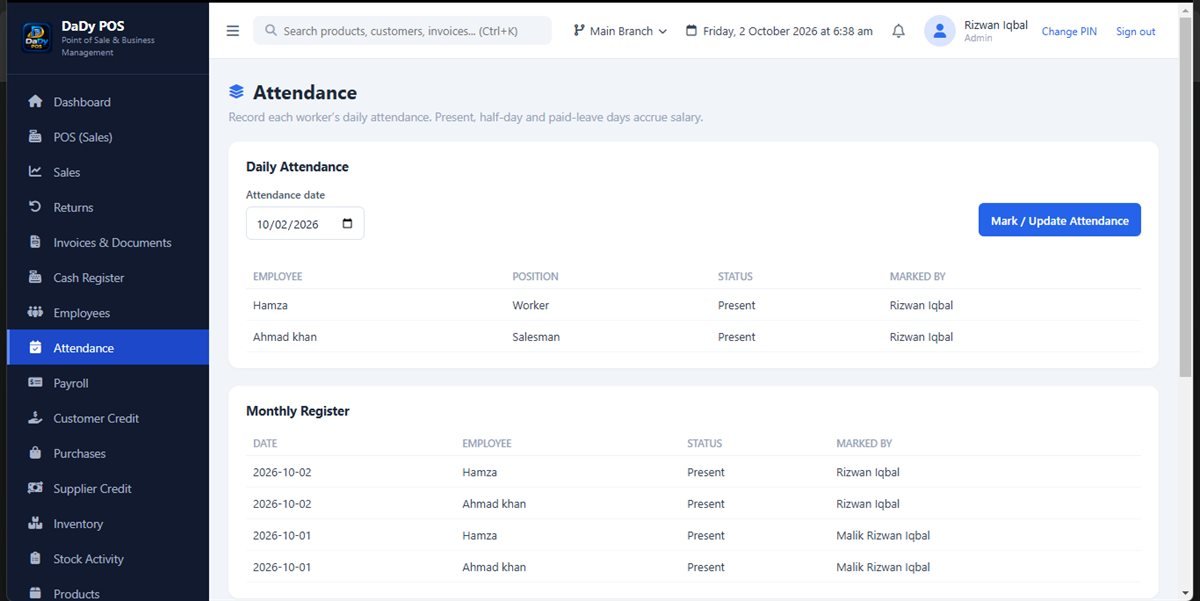
Task: Click the search magnifier icon
Action: (271, 31)
